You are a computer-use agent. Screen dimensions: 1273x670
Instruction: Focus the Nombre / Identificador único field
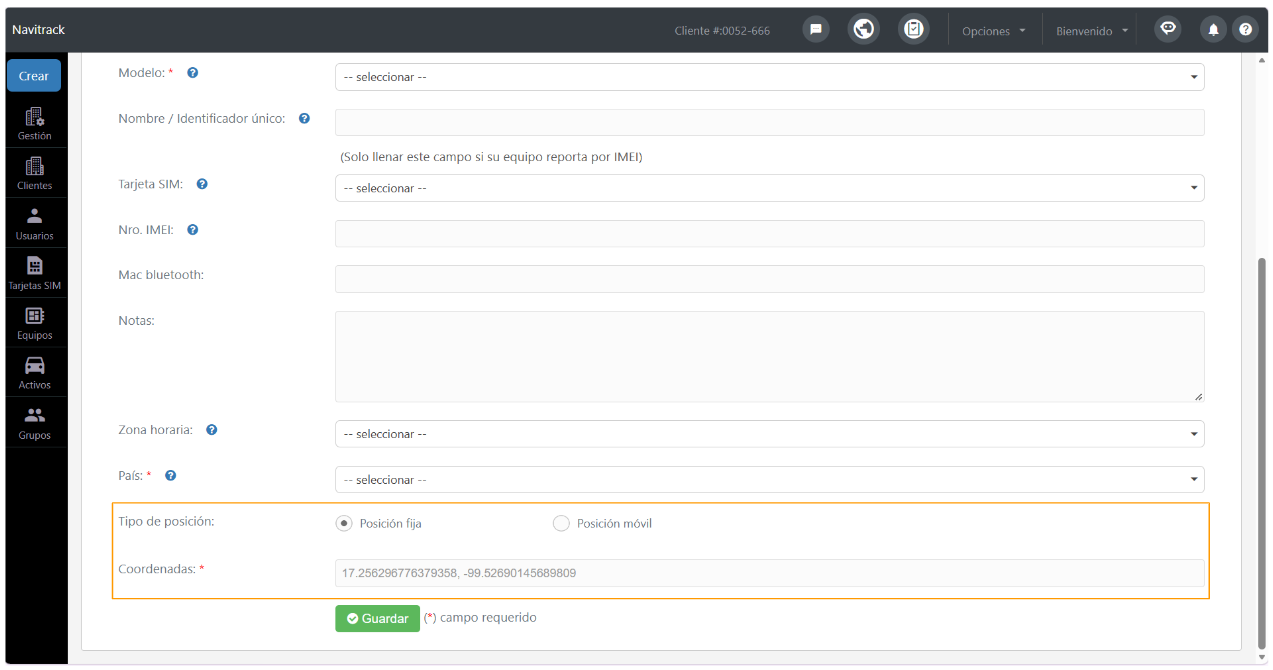click(x=769, y=122)
